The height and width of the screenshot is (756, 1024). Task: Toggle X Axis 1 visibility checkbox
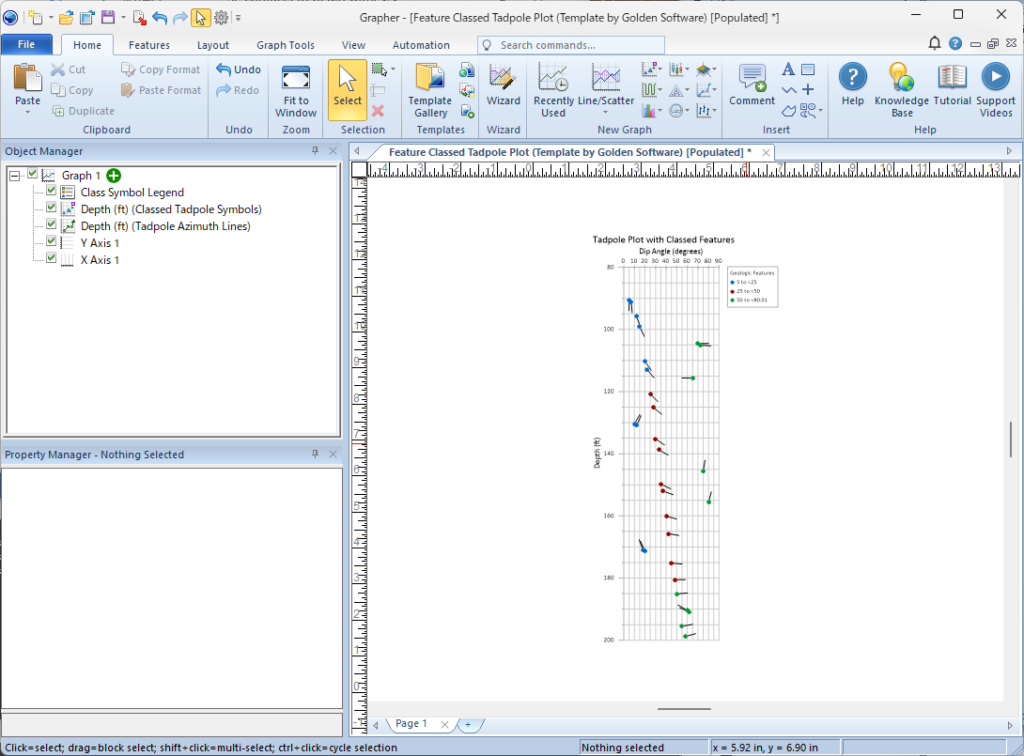coord(51,260)
